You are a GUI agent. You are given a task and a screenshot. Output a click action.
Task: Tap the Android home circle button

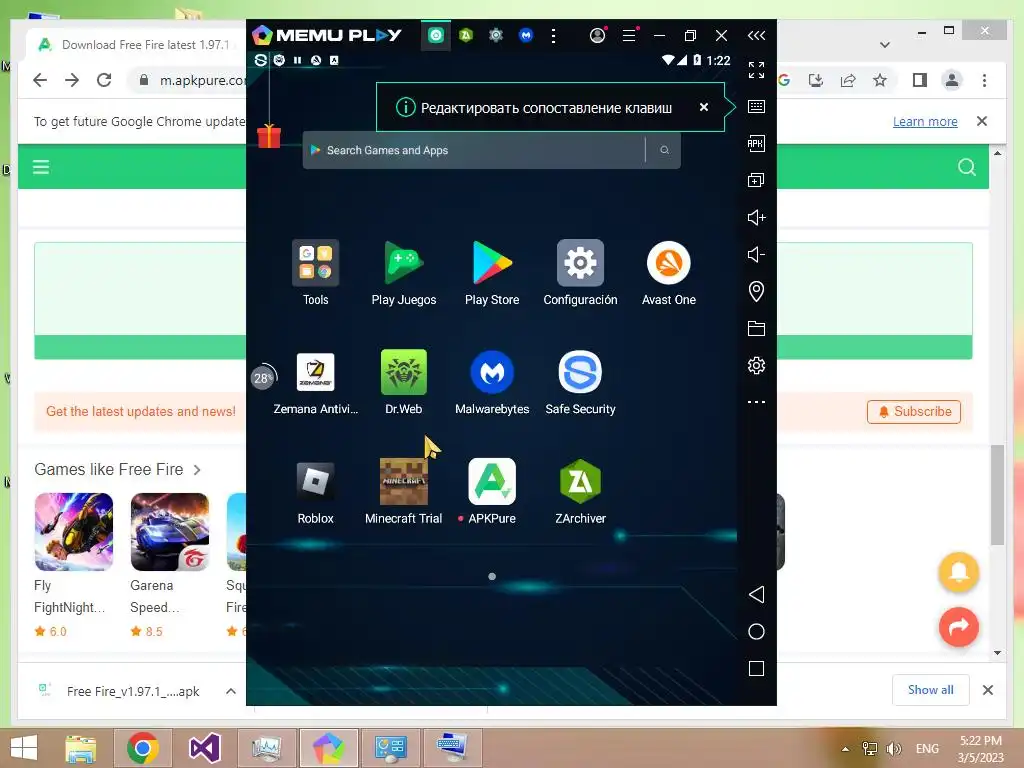pos(756,632)
